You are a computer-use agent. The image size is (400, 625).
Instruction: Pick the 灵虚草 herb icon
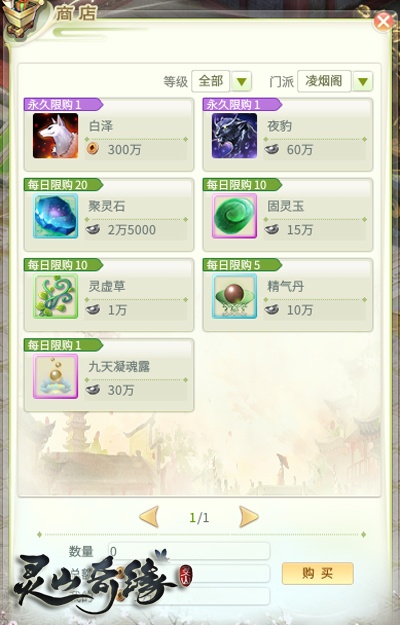pyautogui.click(x=55, y=296)
